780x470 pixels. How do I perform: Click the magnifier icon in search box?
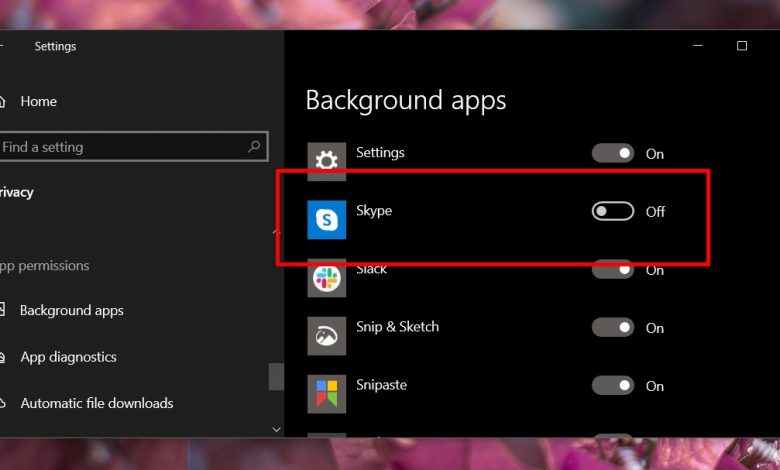[x=254, y=146]
